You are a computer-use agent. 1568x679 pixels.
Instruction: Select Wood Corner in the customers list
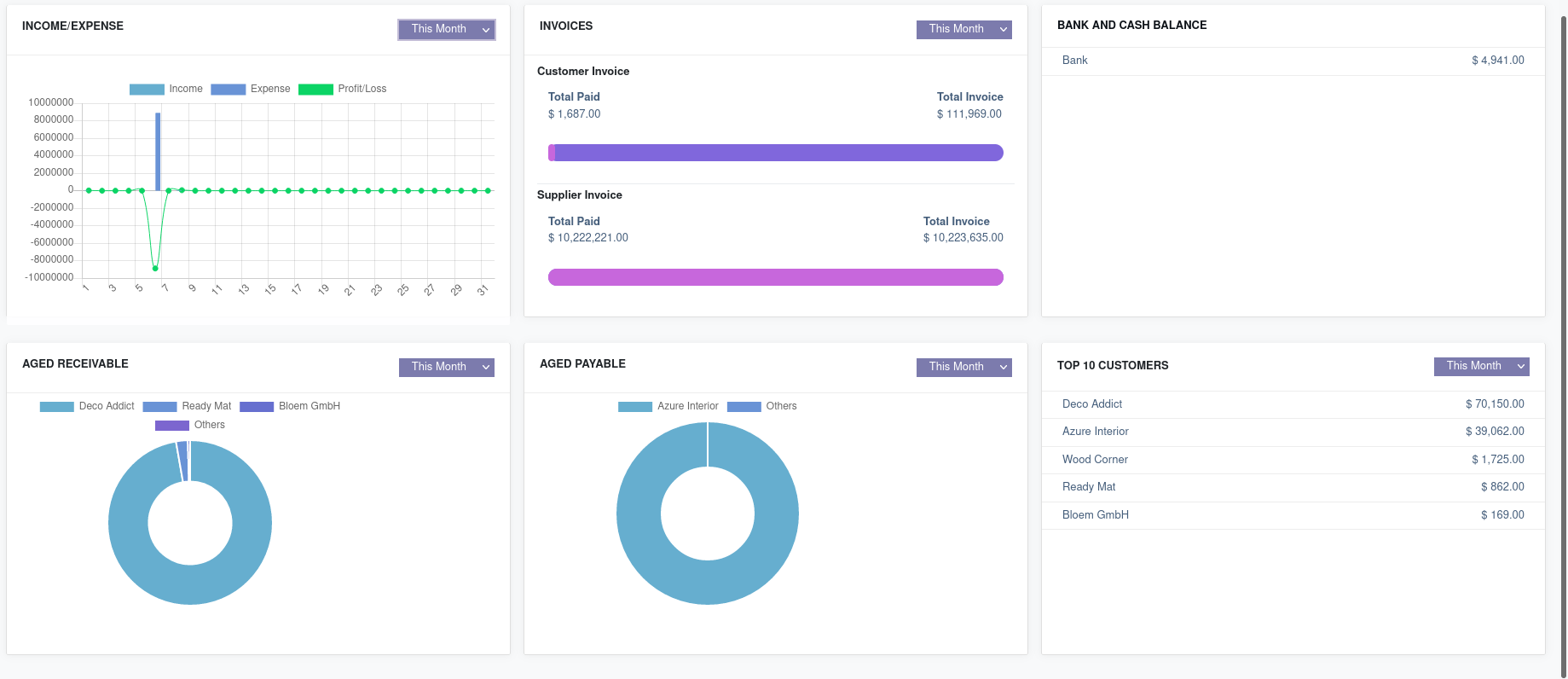(1095, 460)
